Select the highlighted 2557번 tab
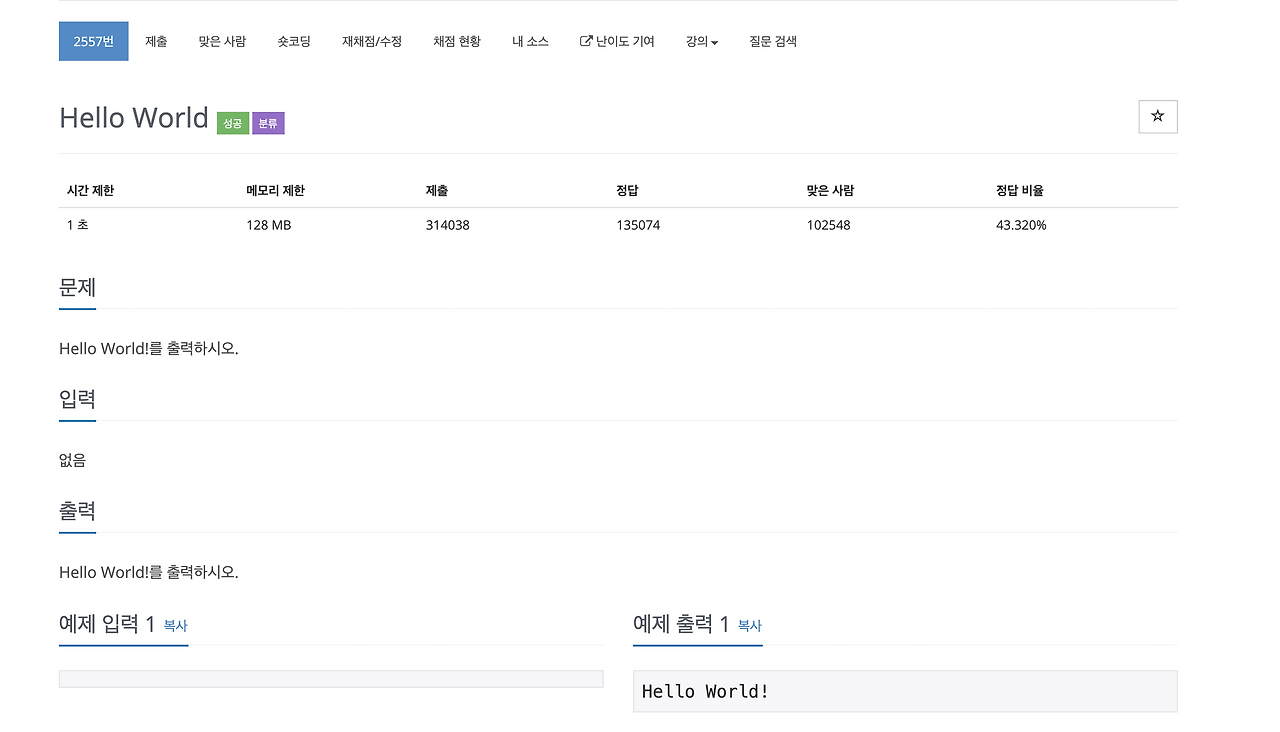The height and width of the screenshot is (732, 1280). (x=93, y=41)
